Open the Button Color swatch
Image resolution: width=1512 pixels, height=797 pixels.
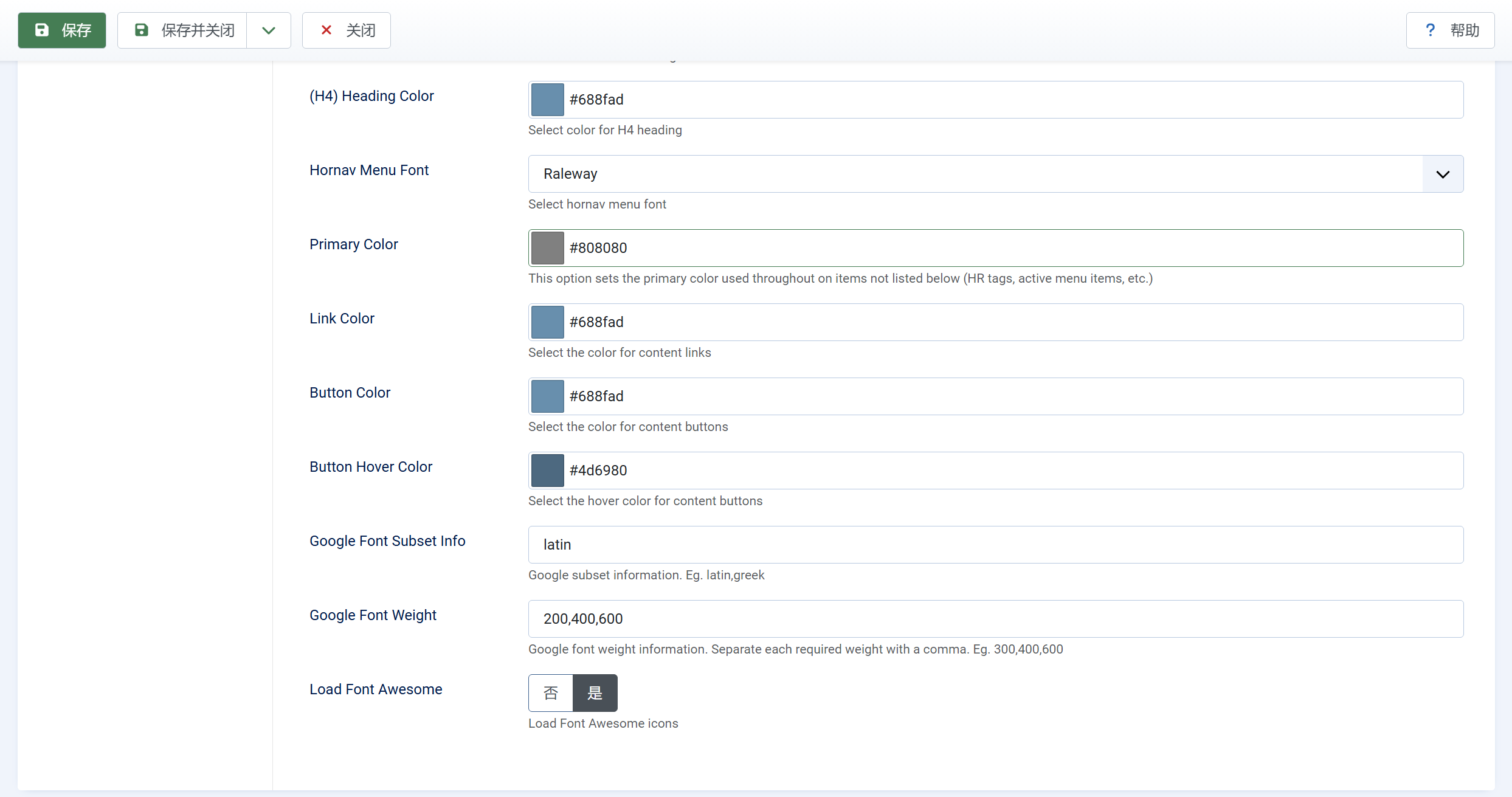[x=547, y=396]
